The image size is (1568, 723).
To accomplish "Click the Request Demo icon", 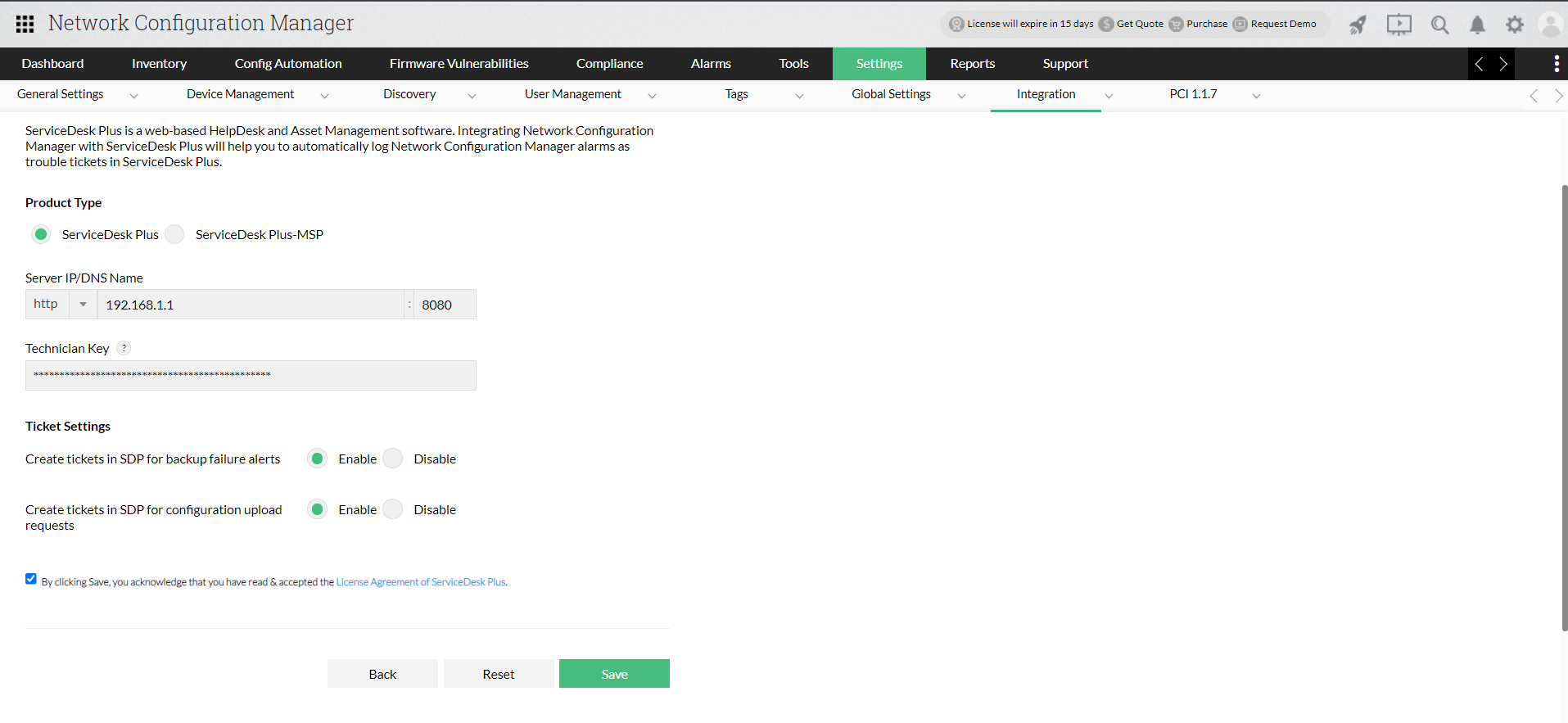I will click(x=1240, y=24).
